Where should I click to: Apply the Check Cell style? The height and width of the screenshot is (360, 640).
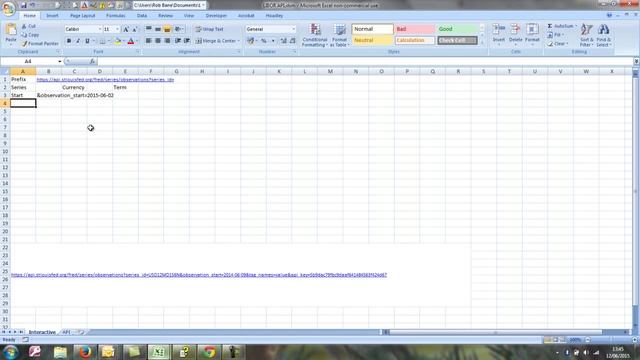(457, 40)
